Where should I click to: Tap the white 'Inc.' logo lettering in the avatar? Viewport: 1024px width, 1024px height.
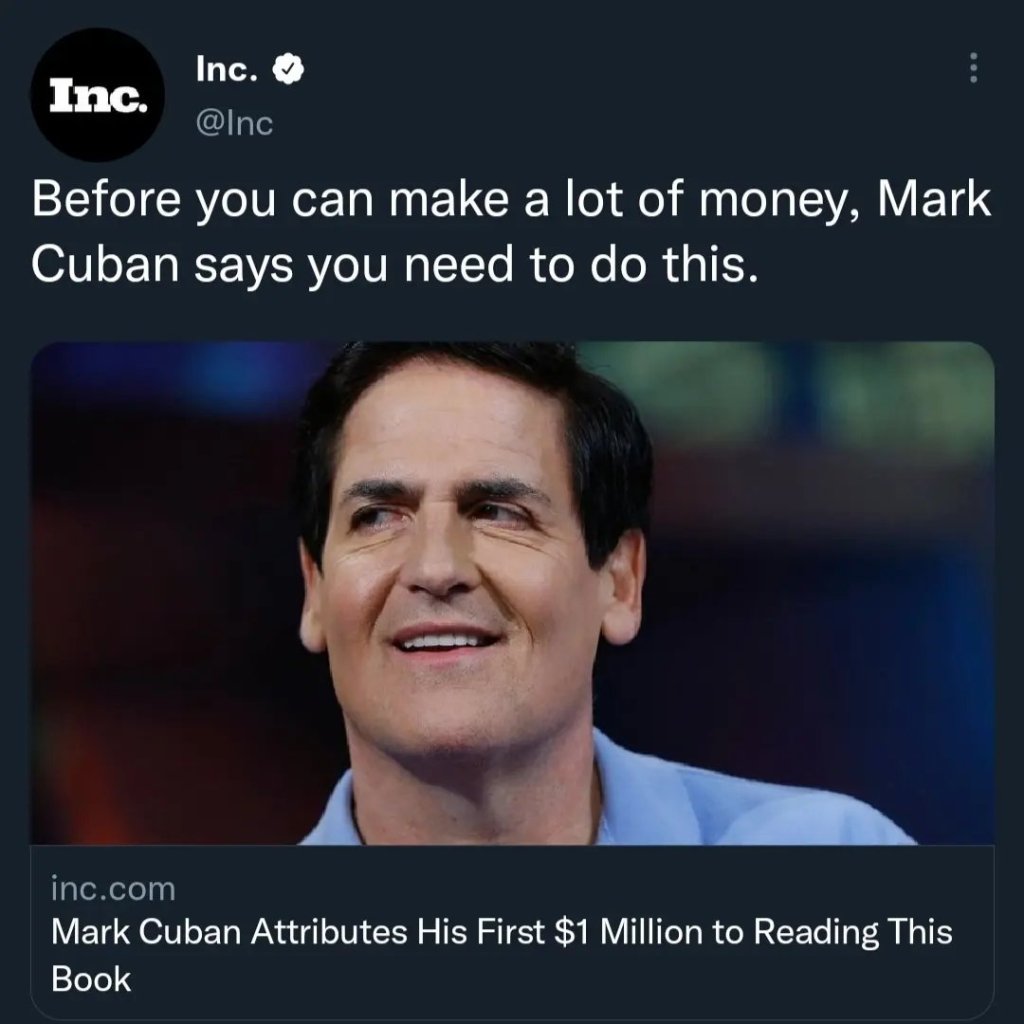tap(99, 97)
